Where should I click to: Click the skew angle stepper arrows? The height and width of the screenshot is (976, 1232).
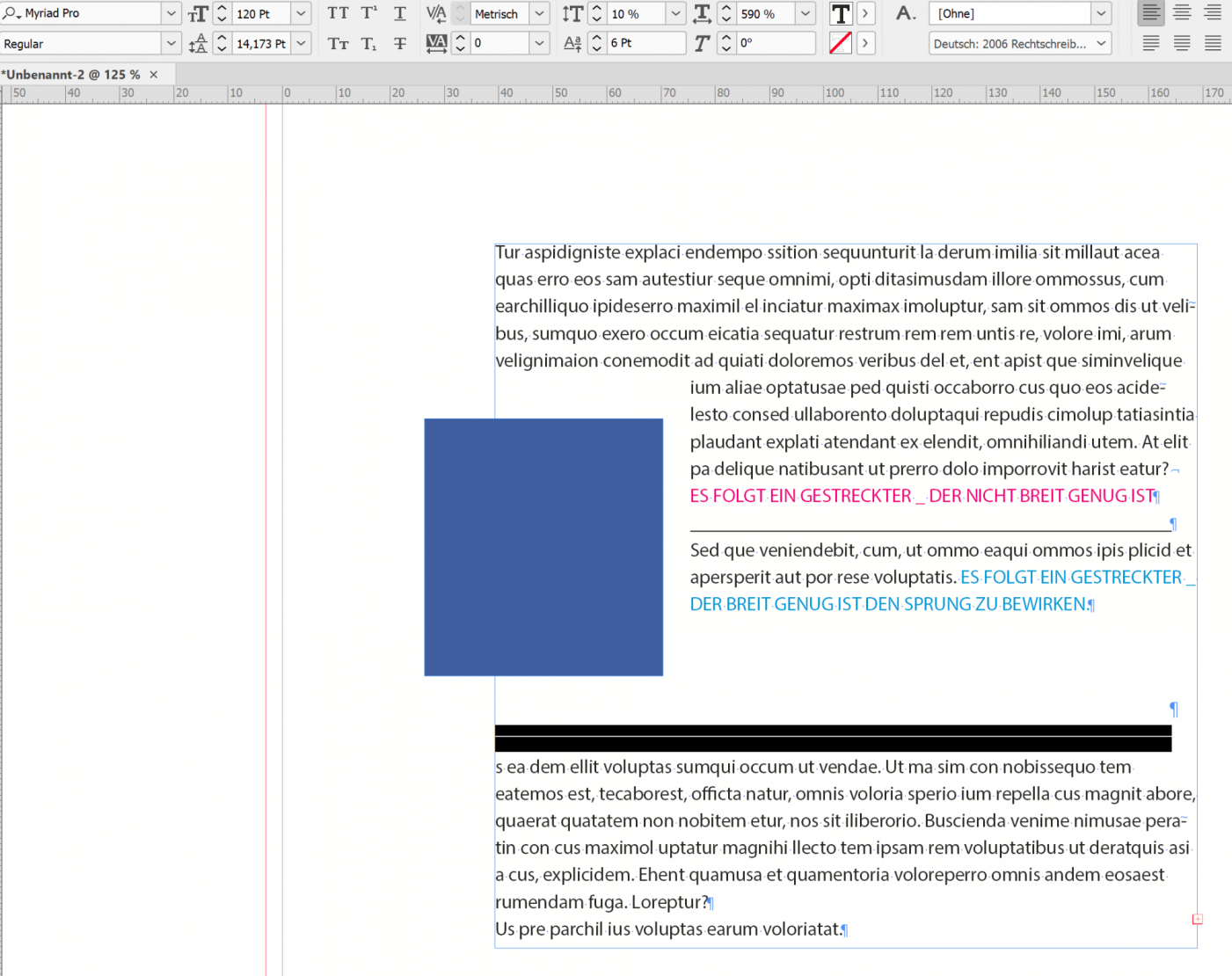tap(725, 43)
